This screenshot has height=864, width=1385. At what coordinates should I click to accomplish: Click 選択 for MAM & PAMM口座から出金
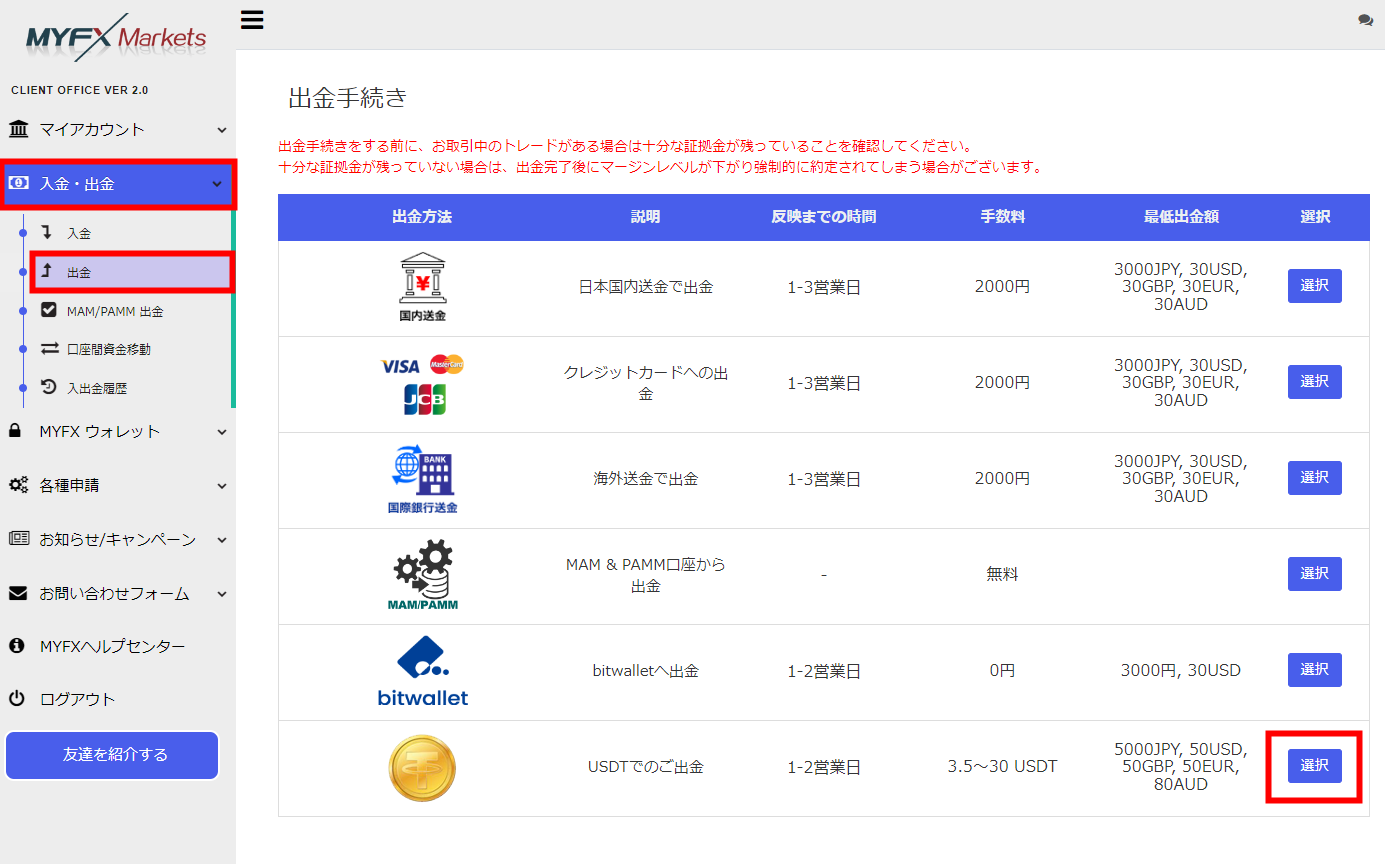pyautogui.click(x=1314, y=574)
